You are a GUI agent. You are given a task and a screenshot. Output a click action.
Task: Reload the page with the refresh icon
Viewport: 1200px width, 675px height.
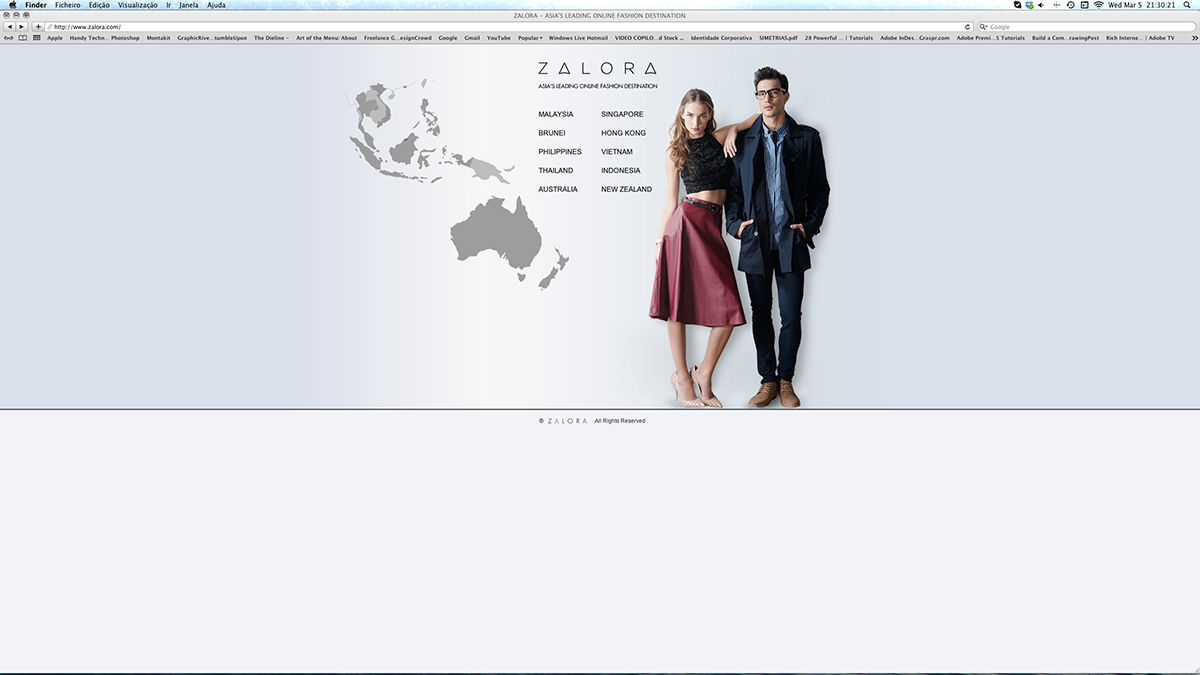967,27
